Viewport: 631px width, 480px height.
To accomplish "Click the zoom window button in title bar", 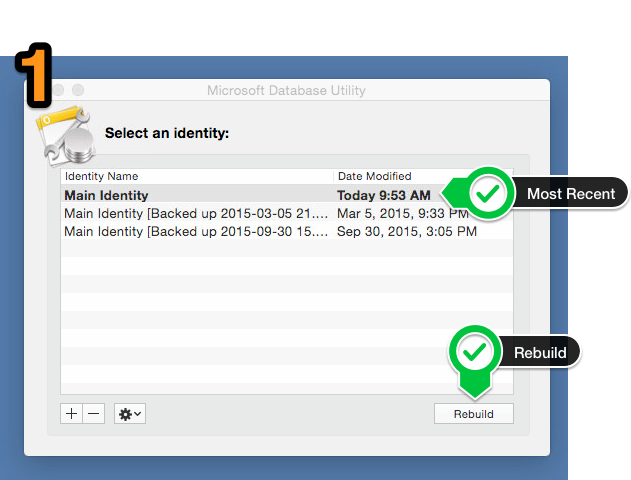I will 78,90.
